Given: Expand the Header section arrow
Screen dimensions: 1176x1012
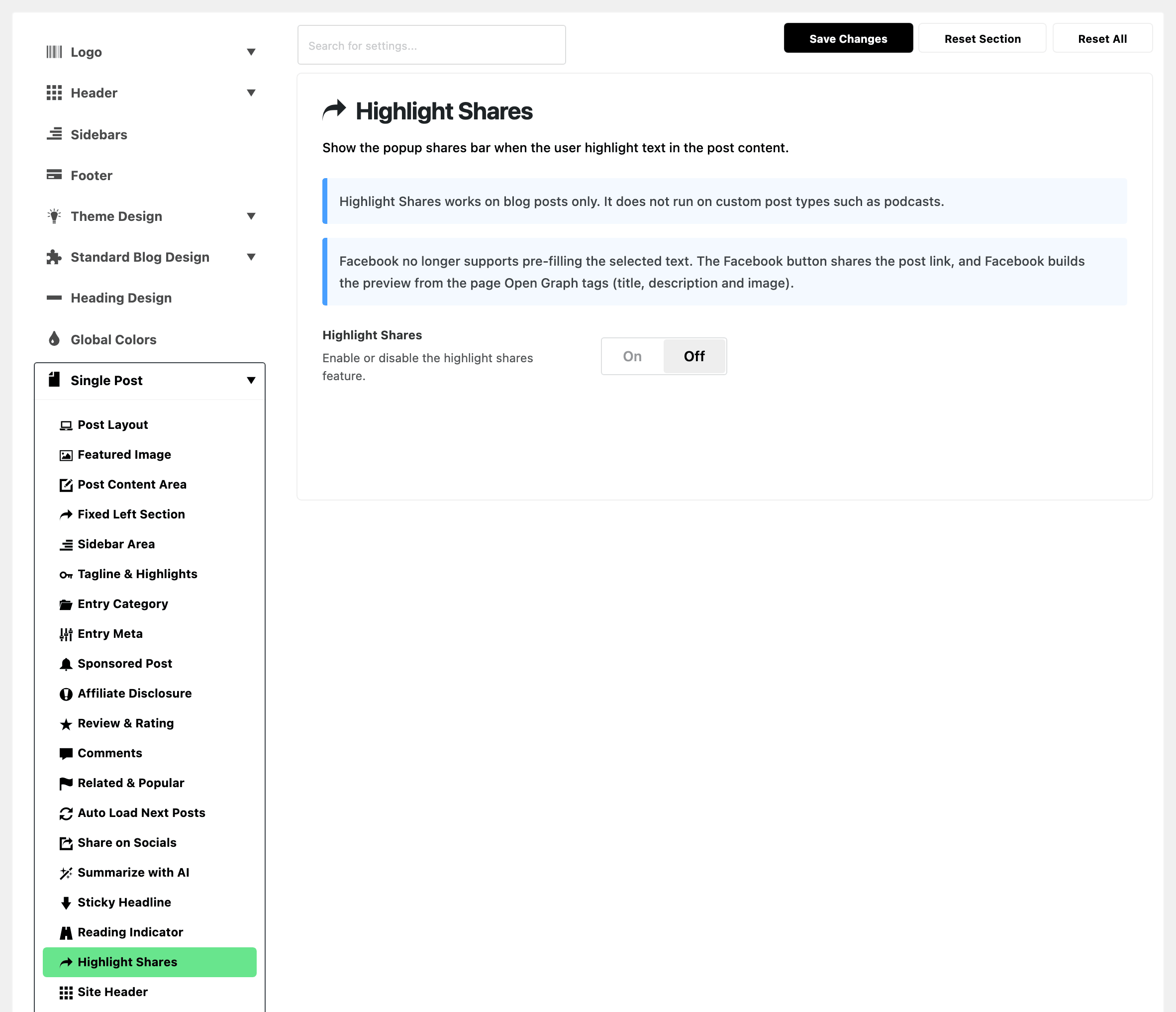Looking at the screenshot, I should (251, 93).
